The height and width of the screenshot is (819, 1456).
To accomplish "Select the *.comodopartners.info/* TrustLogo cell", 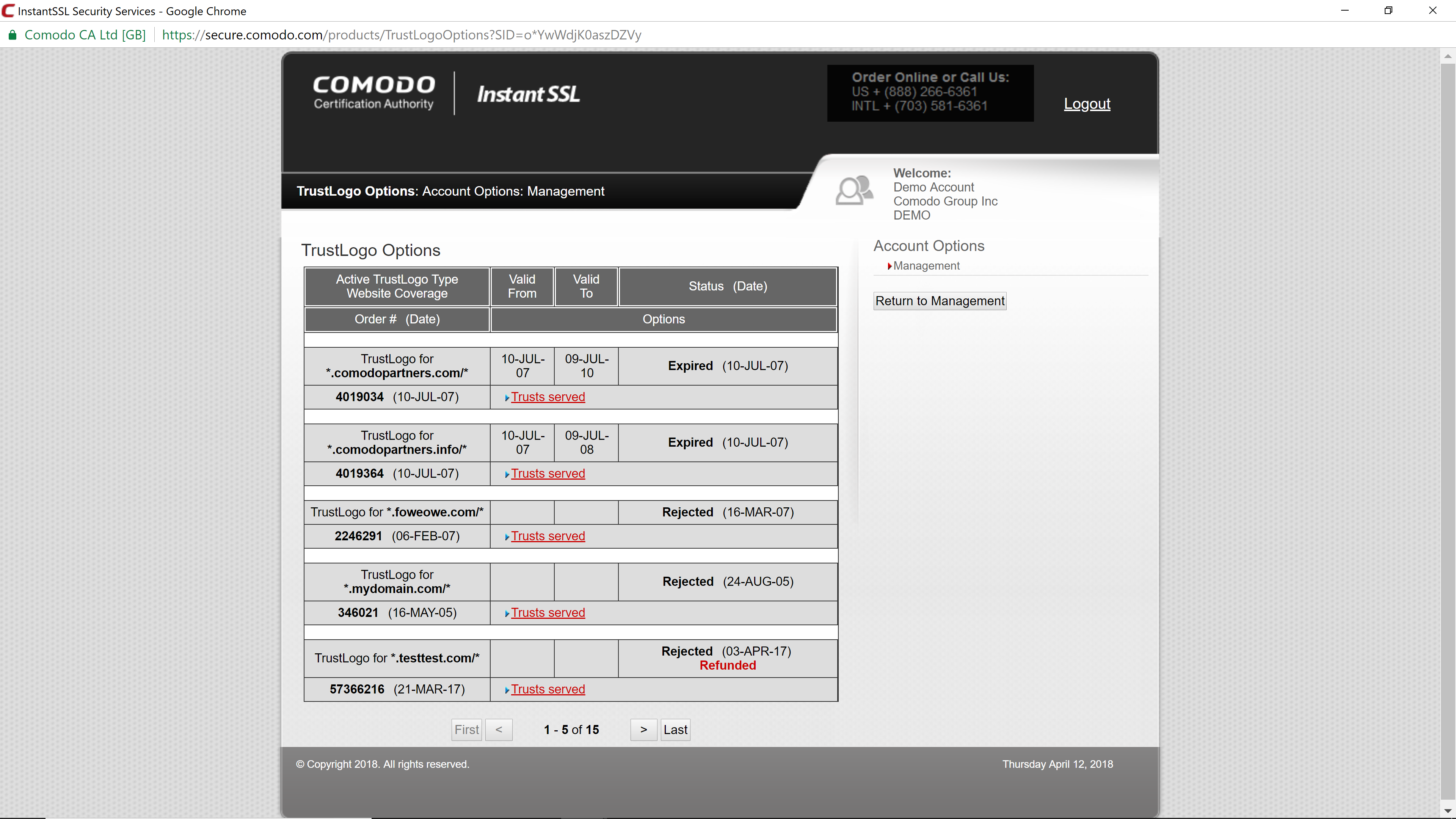I will click(x=397, y=442).
